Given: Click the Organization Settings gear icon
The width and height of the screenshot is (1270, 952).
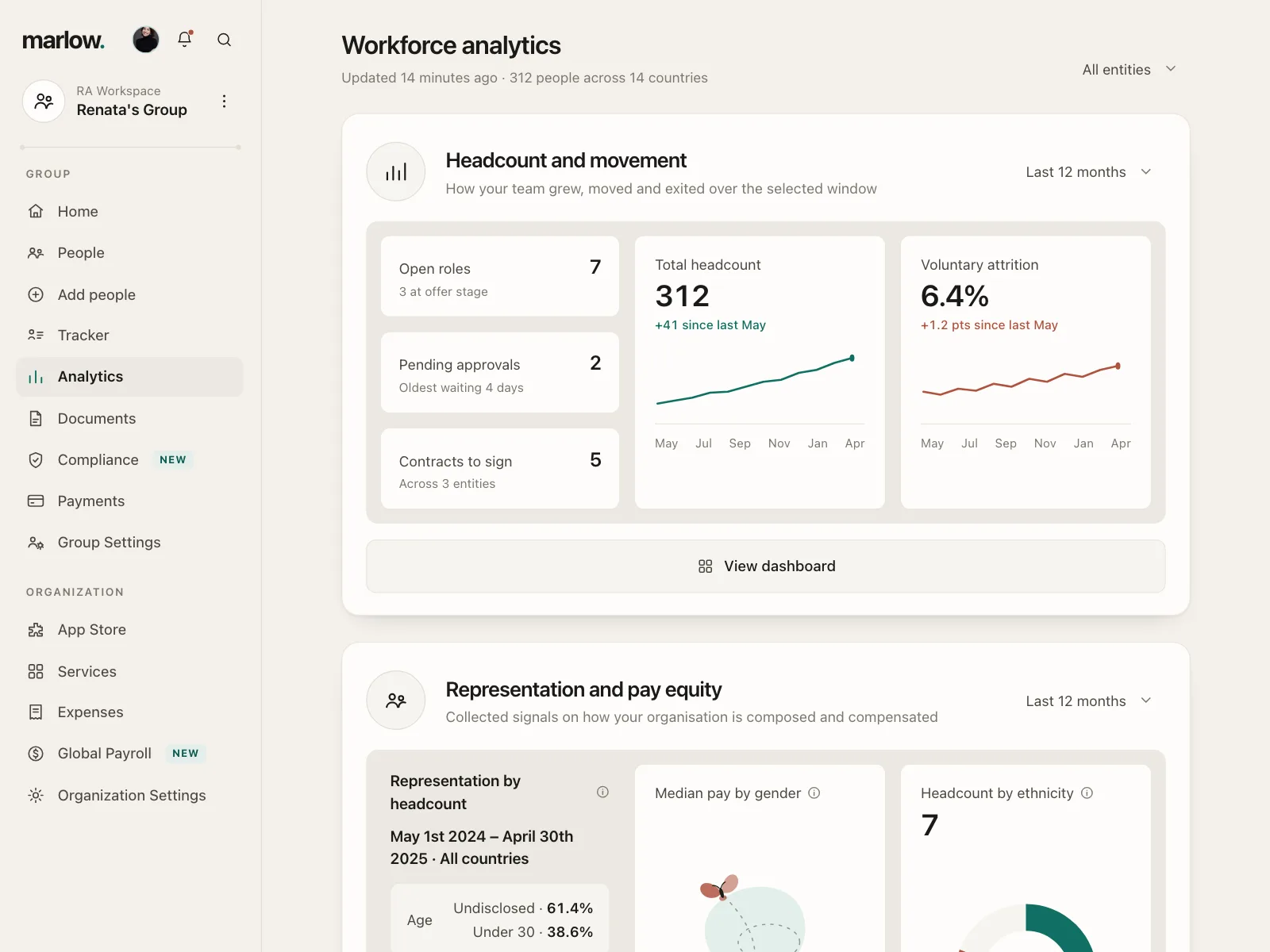Looking at the screenshot, I should pos(36,795).
